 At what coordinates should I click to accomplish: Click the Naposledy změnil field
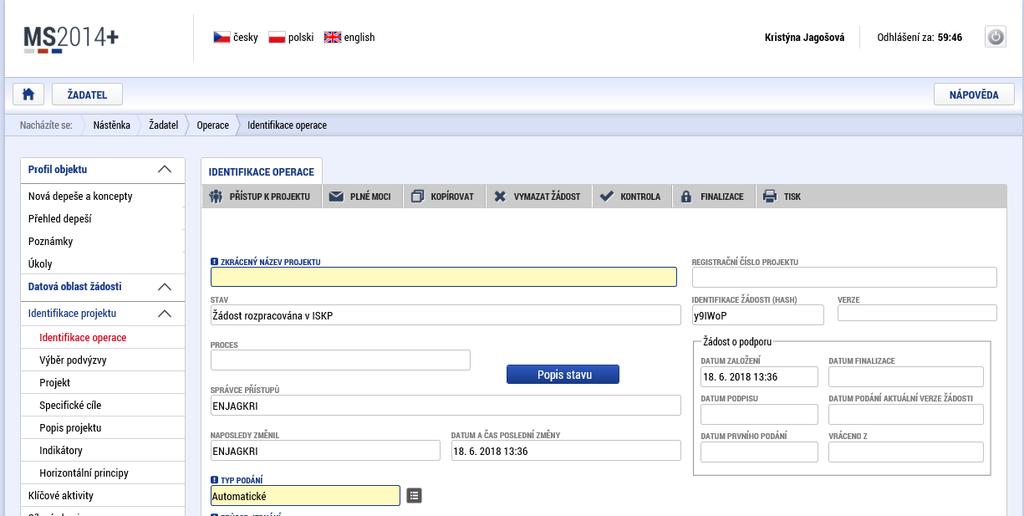[x=325, y=451]
